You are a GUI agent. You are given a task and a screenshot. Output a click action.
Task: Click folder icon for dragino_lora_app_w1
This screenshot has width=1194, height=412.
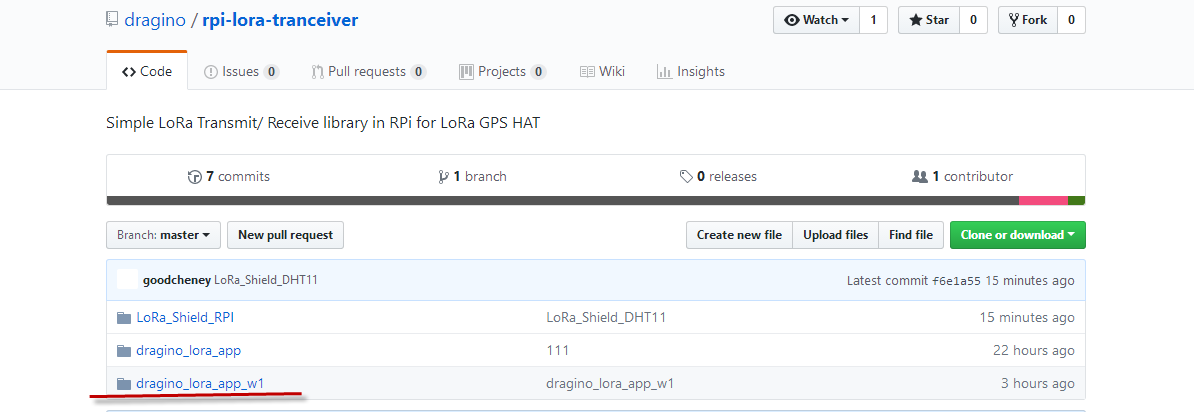[124, 383]
